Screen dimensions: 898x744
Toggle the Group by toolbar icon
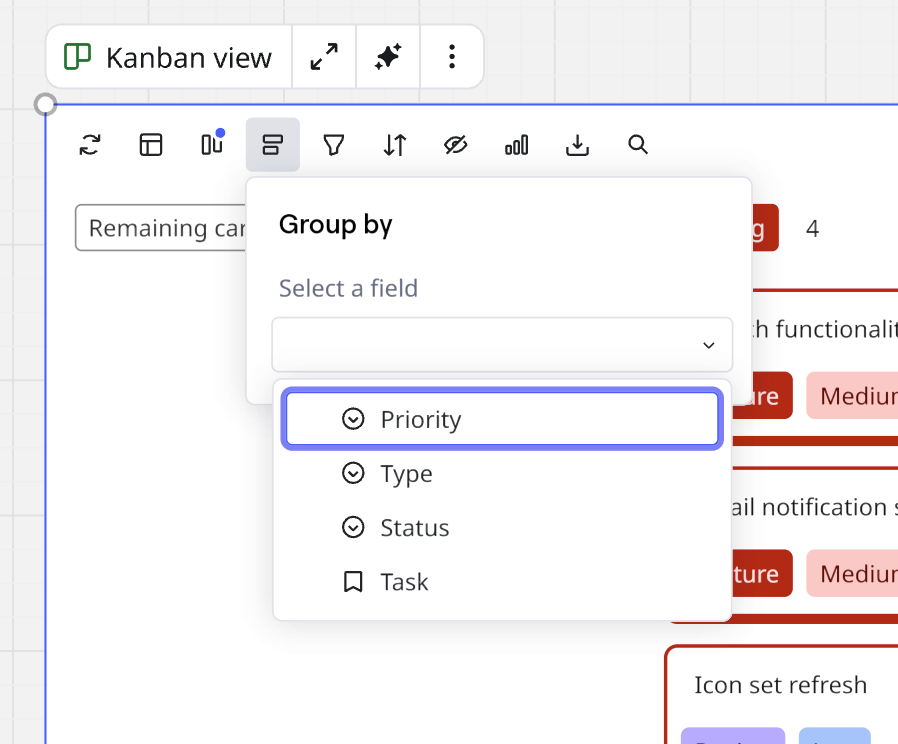(x=272, y=146)
